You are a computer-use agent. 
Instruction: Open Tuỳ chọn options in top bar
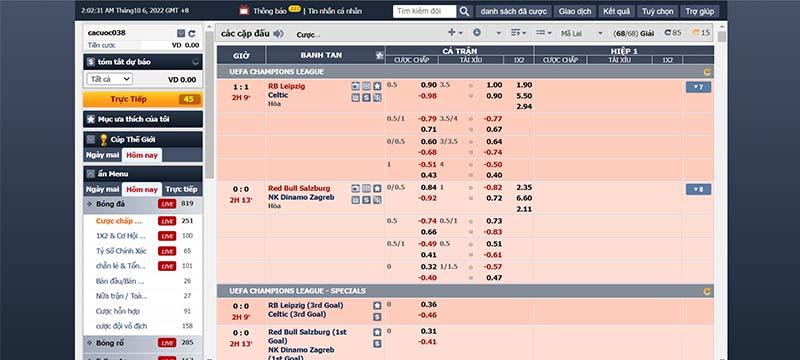[x=657, y=11]
